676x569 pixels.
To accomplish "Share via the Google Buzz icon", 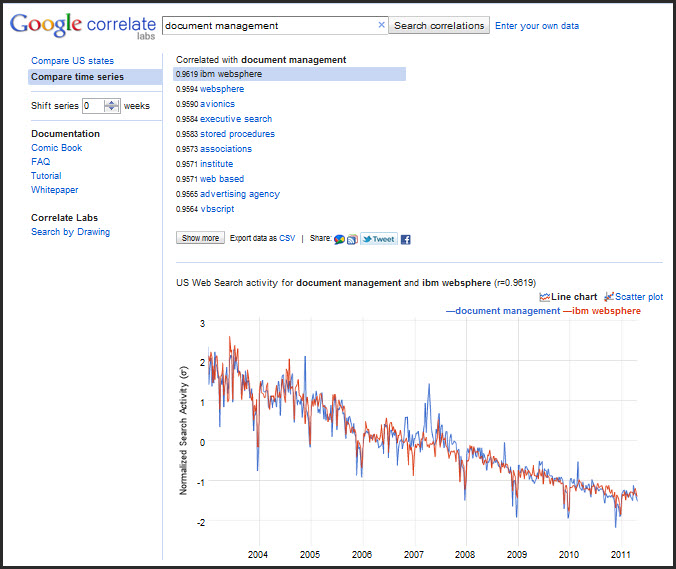I will click(x=339, y=239).
